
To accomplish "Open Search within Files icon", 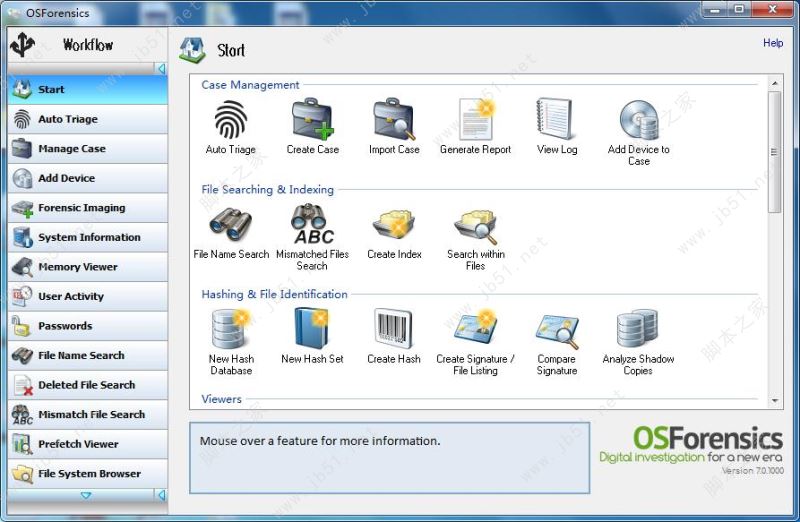I will 476,226.
